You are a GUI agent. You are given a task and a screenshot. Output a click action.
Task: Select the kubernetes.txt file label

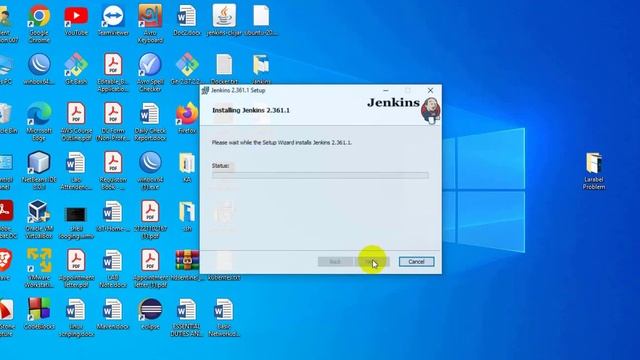[224, 278]
